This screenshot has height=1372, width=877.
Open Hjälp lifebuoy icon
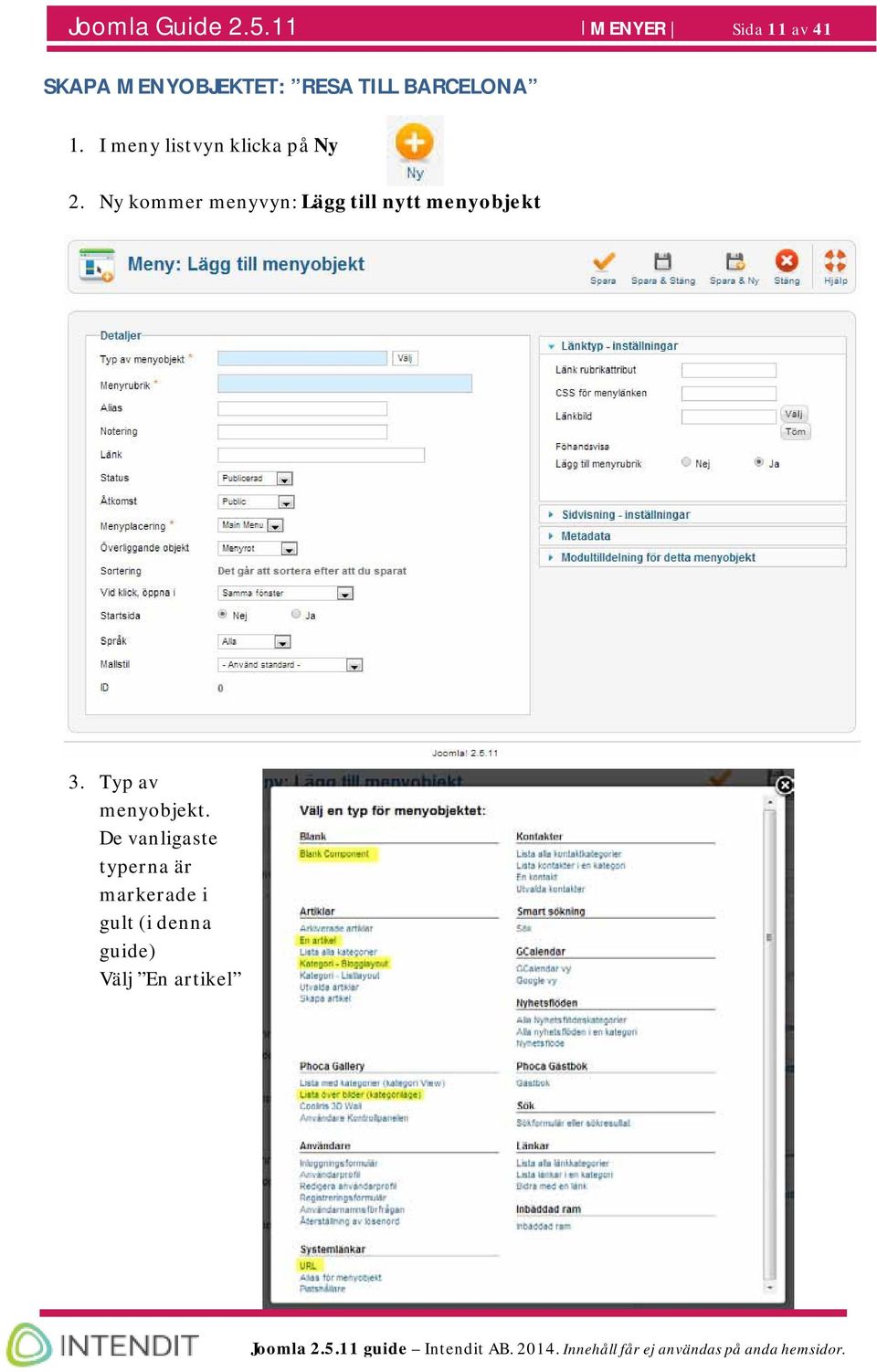(835, 260)
